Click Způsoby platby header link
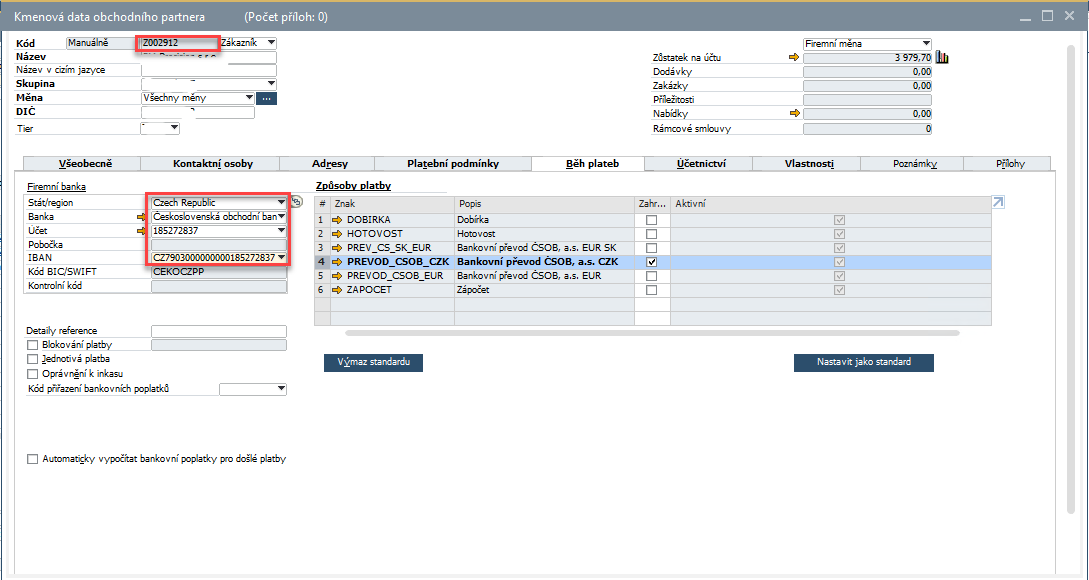 click(x=354, y=186)
